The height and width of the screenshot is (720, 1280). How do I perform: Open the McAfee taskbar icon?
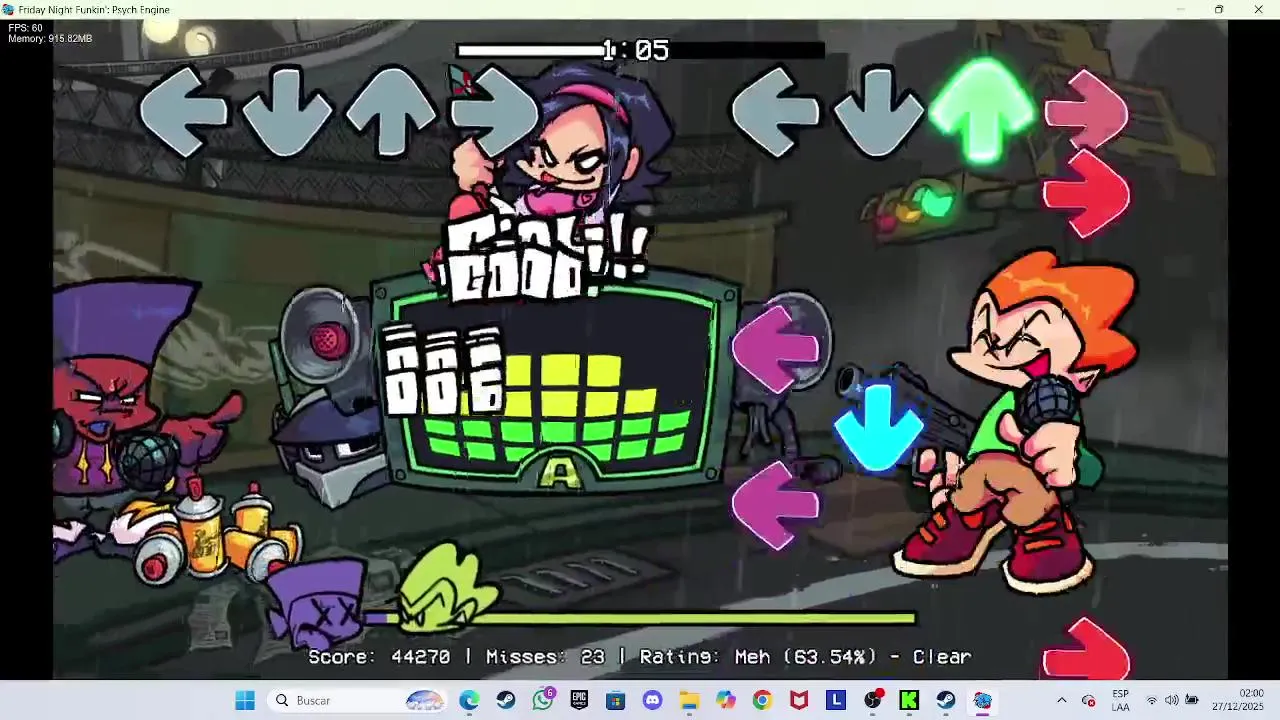click(x=799, y=700)
